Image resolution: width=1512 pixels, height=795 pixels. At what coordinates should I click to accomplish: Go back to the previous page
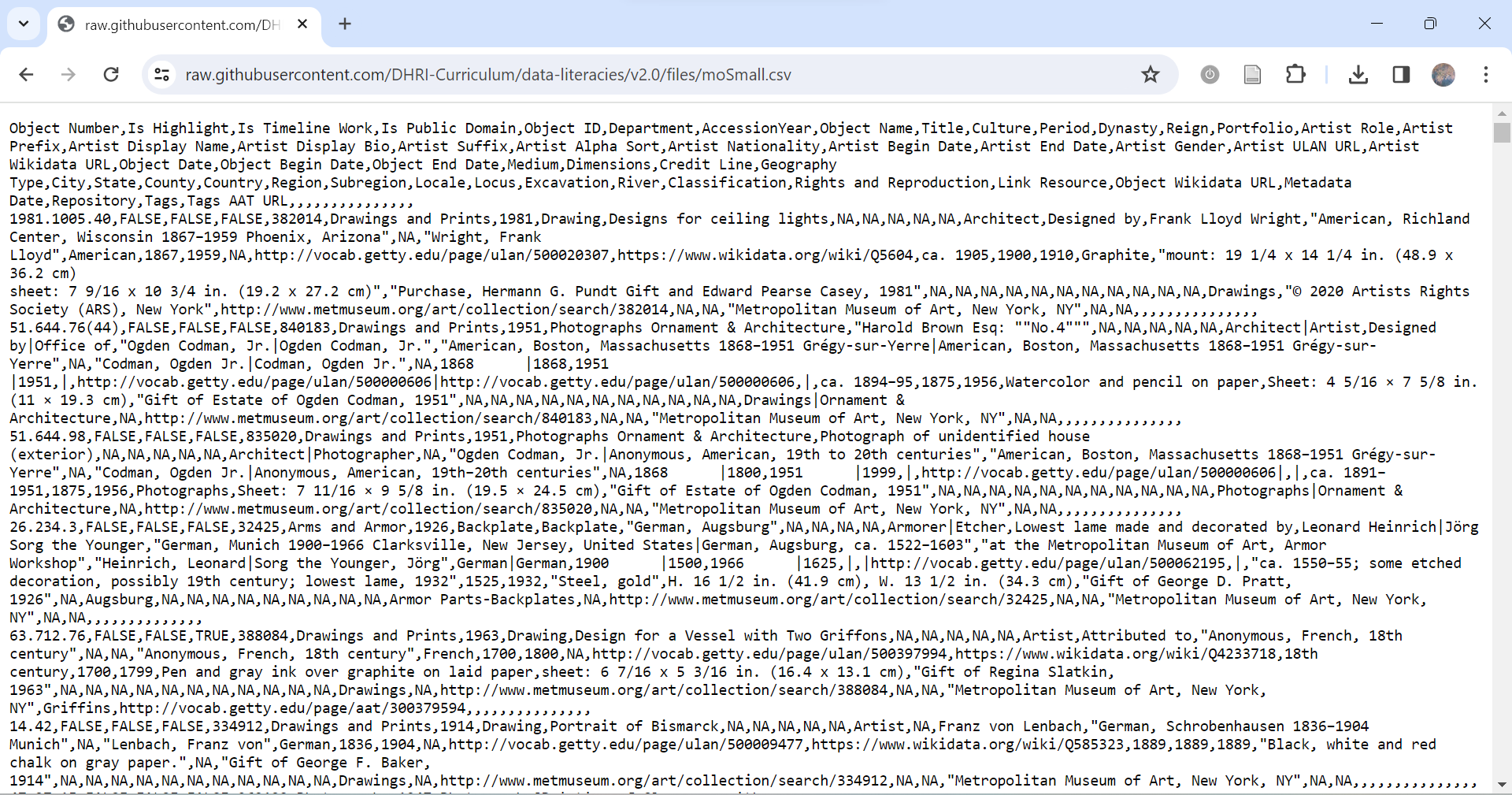click(x=26, y=75)
